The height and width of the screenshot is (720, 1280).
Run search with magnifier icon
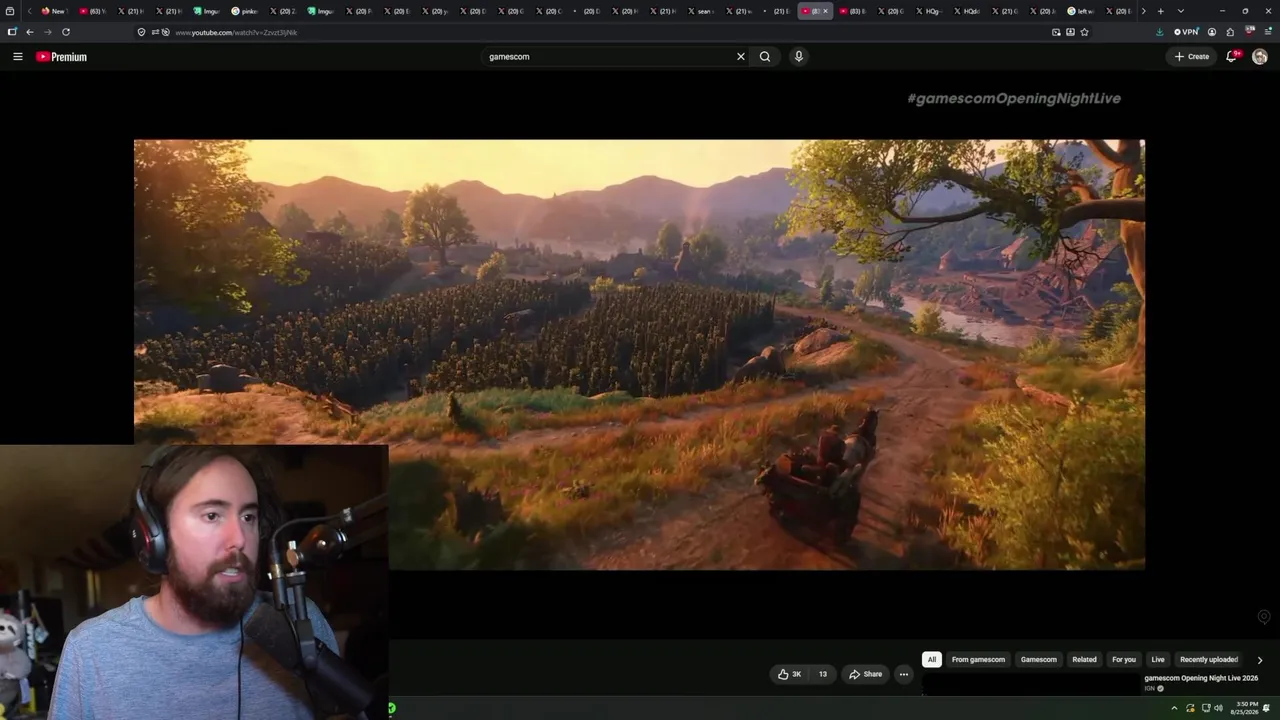coord(765,57)
